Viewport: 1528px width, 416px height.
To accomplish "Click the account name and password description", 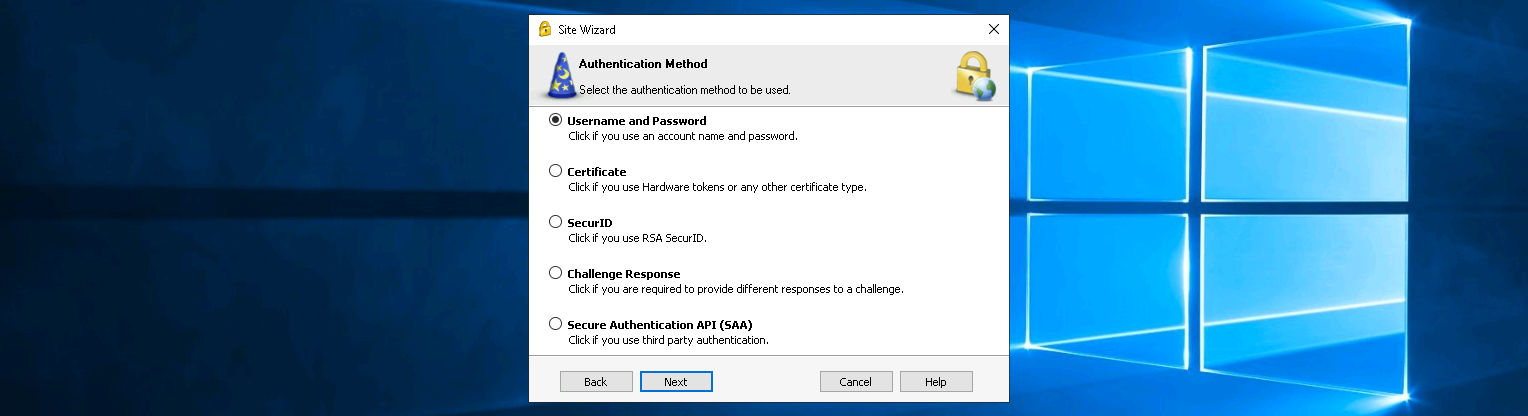I will point(682,136).
